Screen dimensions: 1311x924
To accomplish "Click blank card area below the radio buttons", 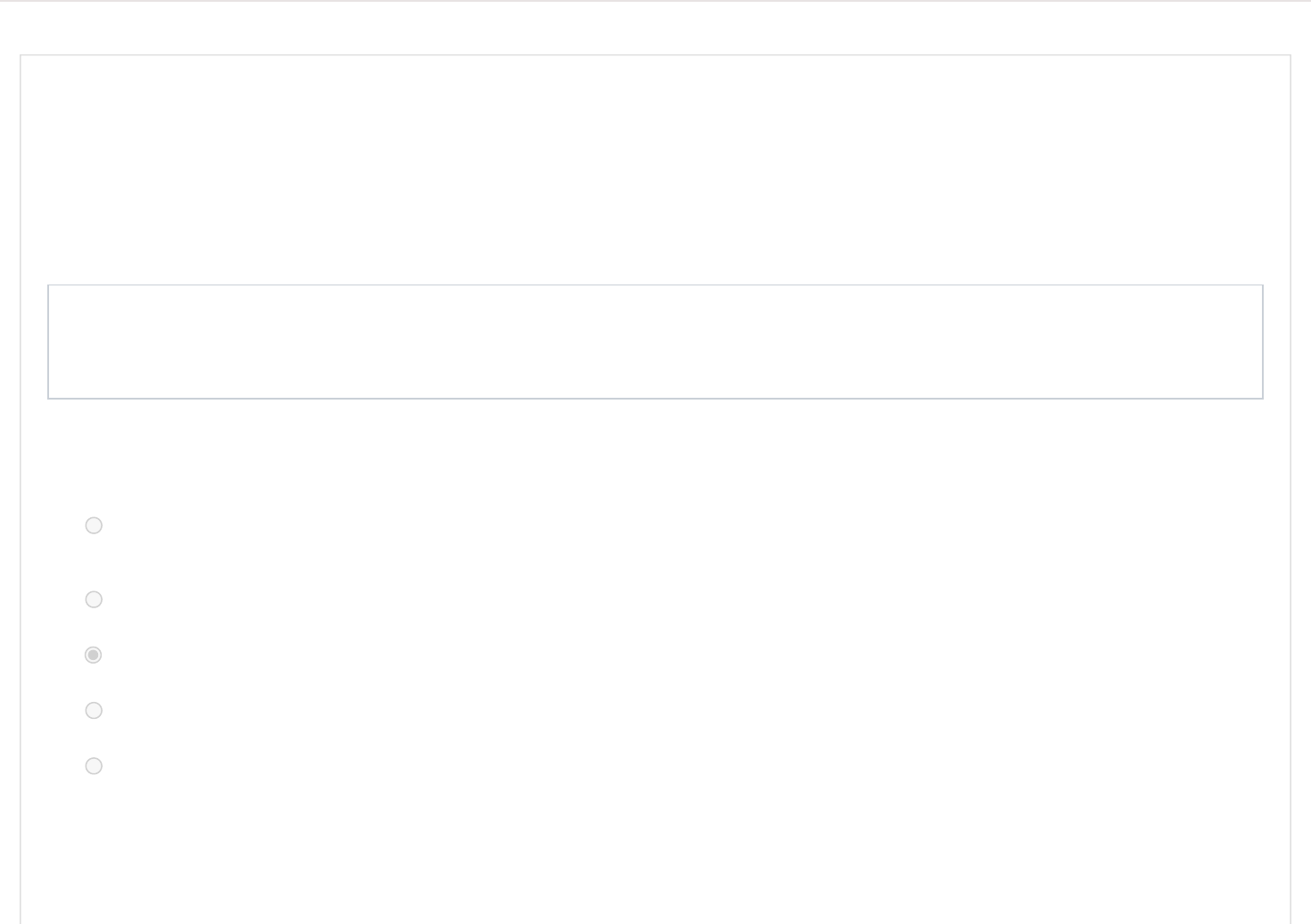I will point(655,847).
